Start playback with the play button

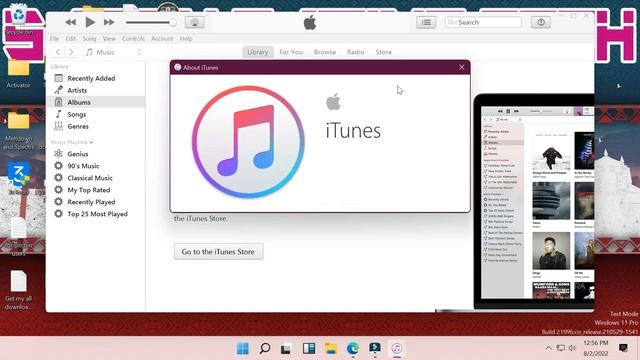click(90, 22)
